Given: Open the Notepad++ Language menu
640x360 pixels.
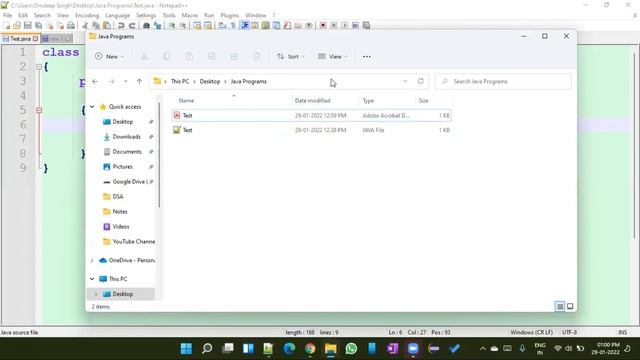Looking at the screenshot, I should pos(117,15).
